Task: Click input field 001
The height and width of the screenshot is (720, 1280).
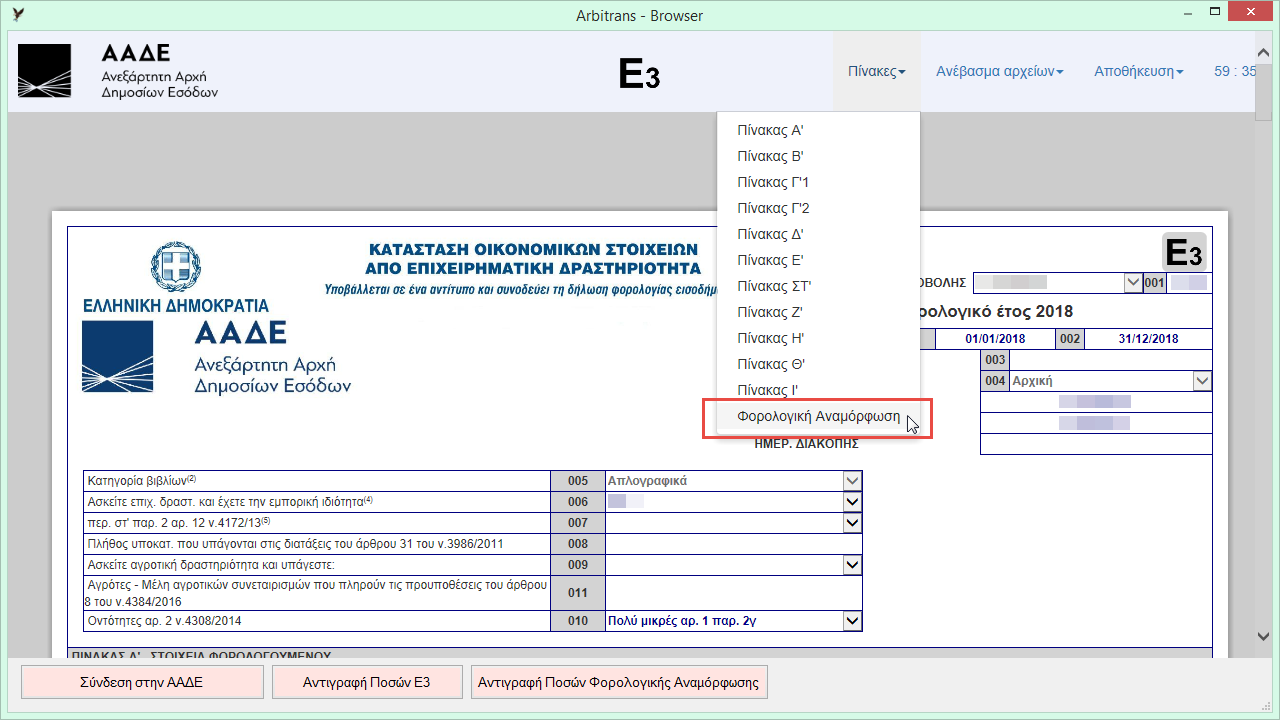Action: click(1189, 282)
